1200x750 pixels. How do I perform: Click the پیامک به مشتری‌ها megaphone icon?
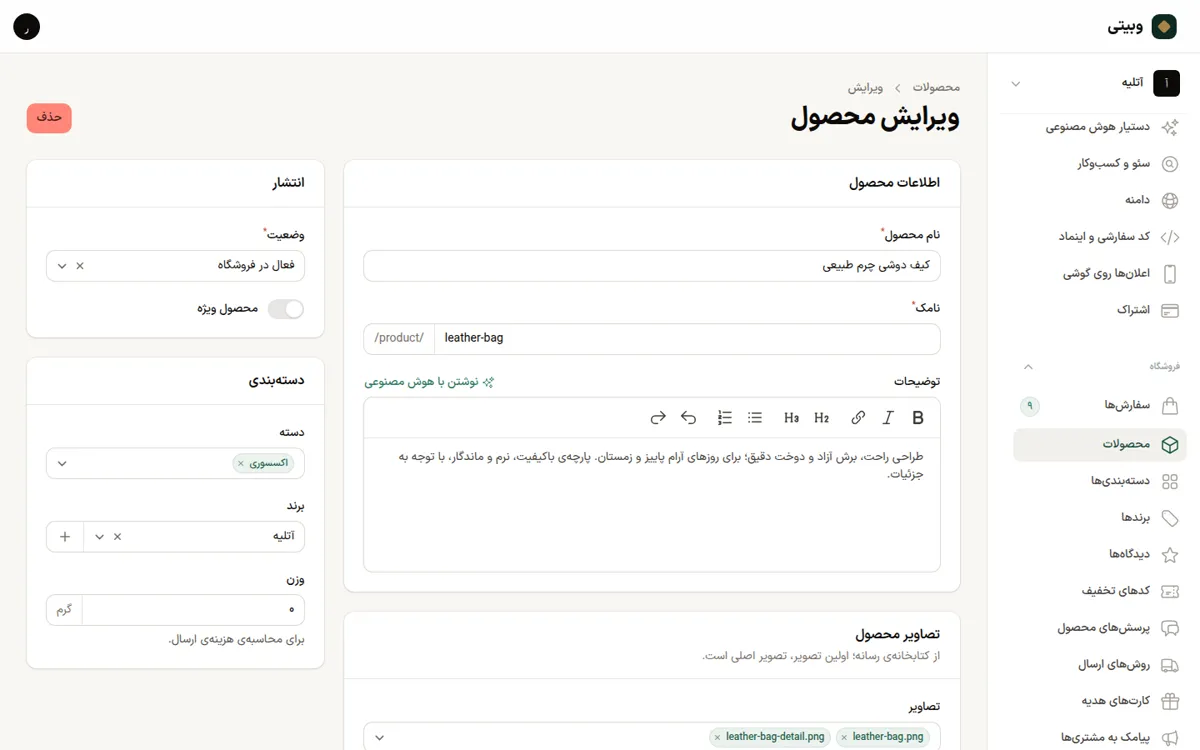pyautogui.click(x=1169, y=738)
